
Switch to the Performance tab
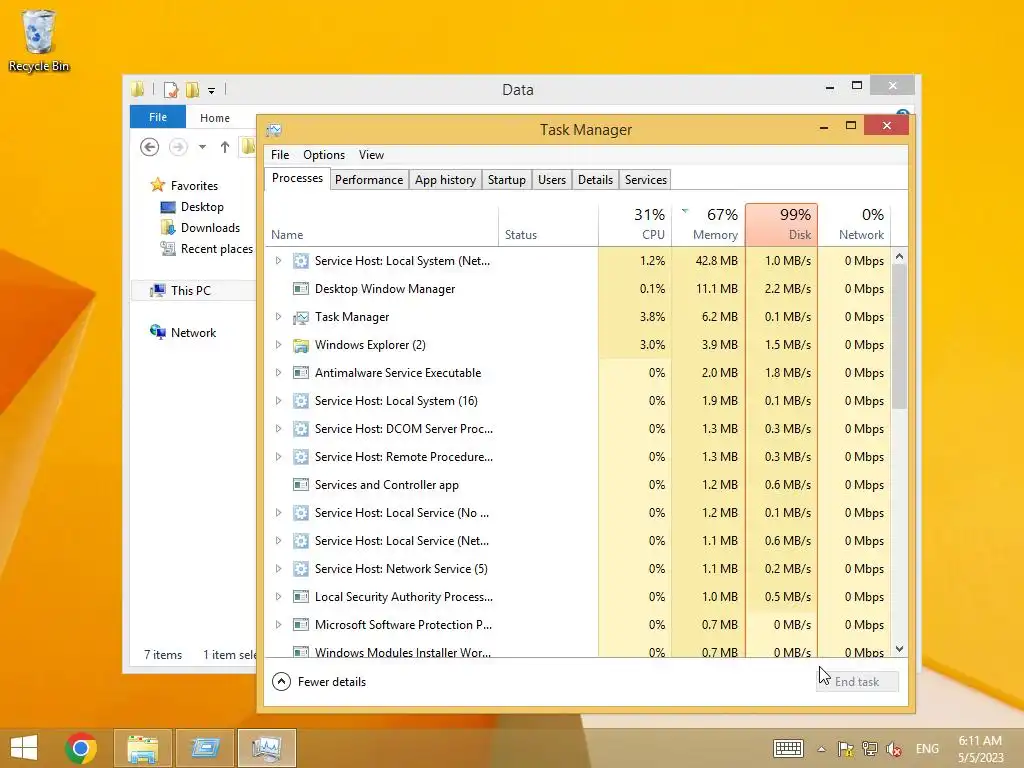pyautogui.click(x=369, y=180)
